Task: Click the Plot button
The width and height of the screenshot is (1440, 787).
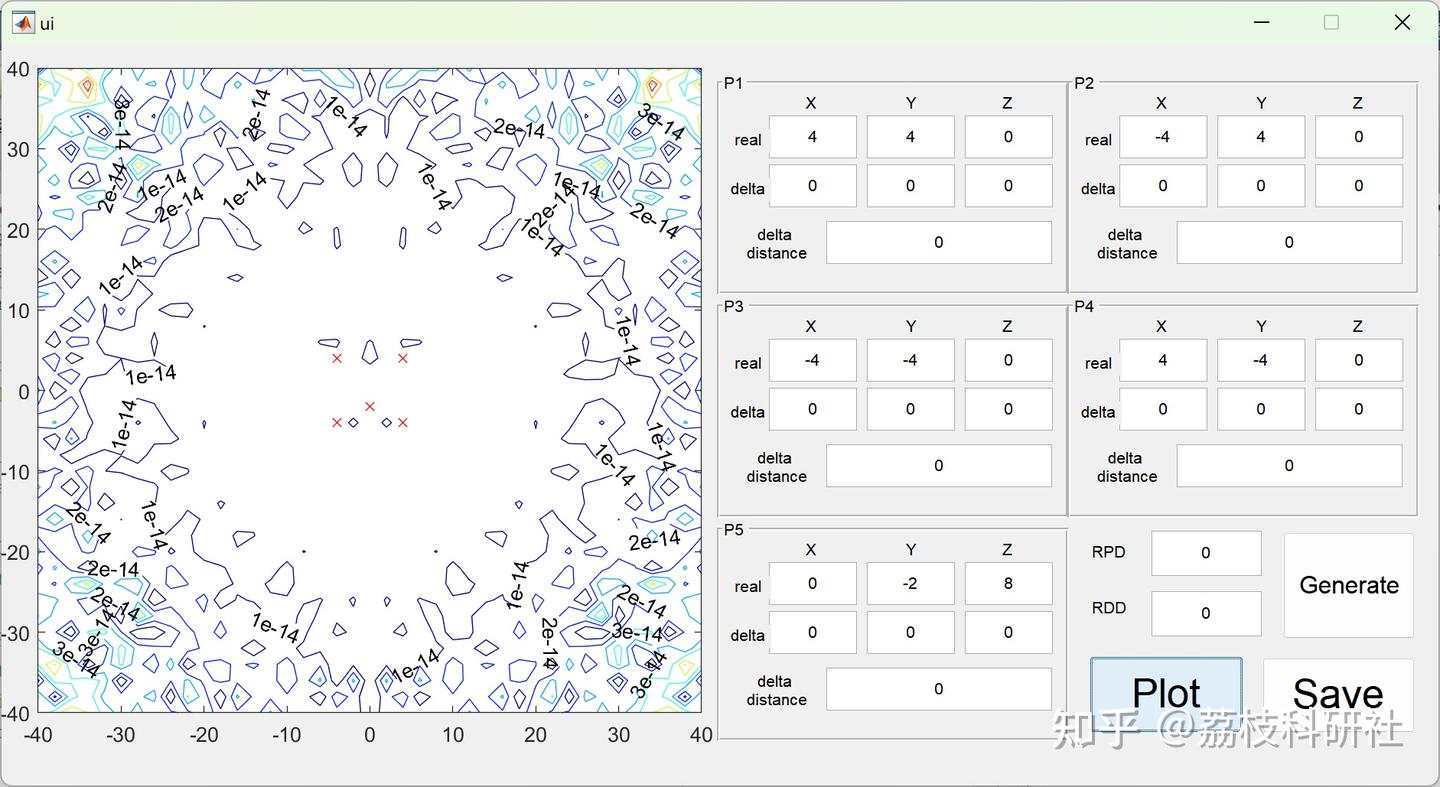Action: coord(1166,693)
